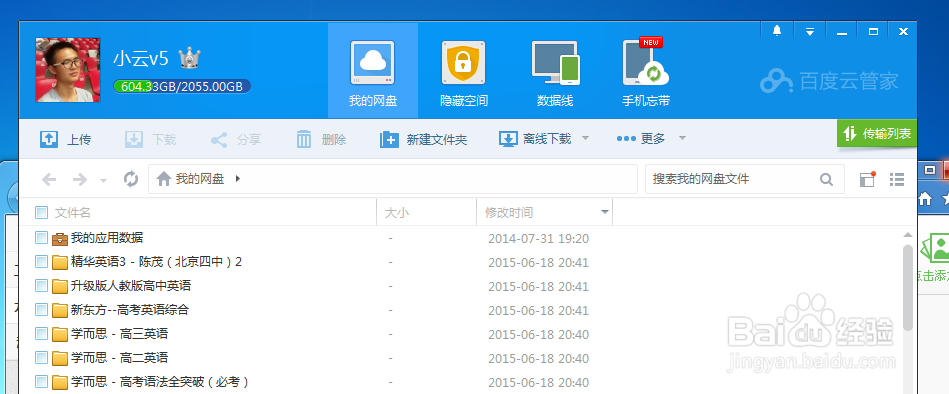Click folder icon of 学而思 - 高二英语
The height and width of the screenshot is (394, 949).
59,358
